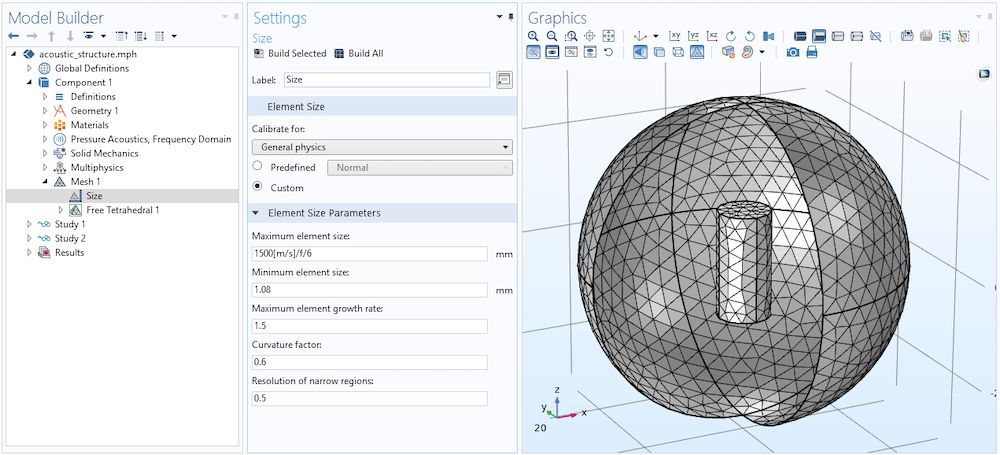Click the rotate view counterclockwise icon
The image size is (1000, 455).
click(x=750, y=36)
